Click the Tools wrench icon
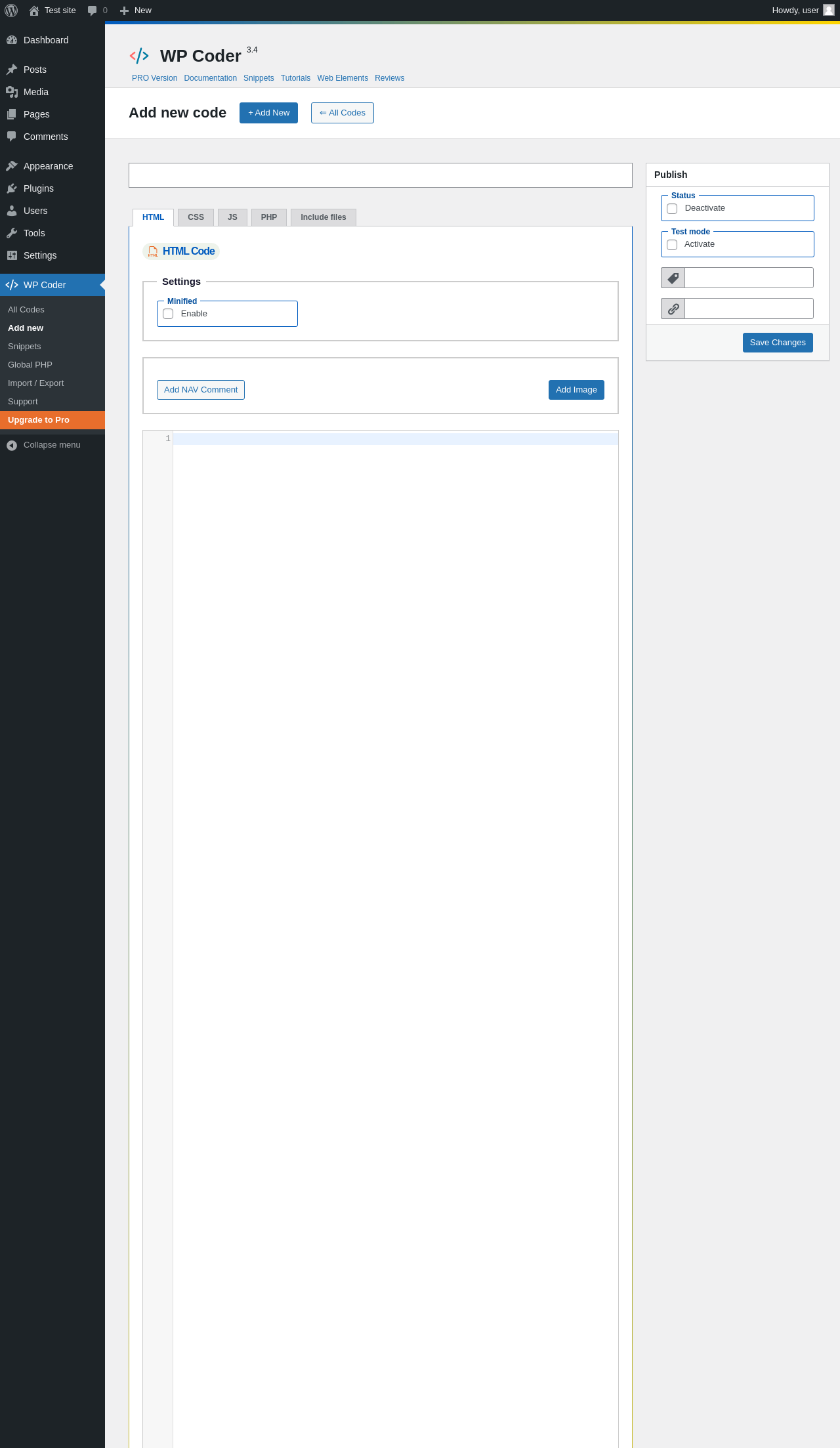Viewport: 840px width, 1448px height. [x=12, y=233]
